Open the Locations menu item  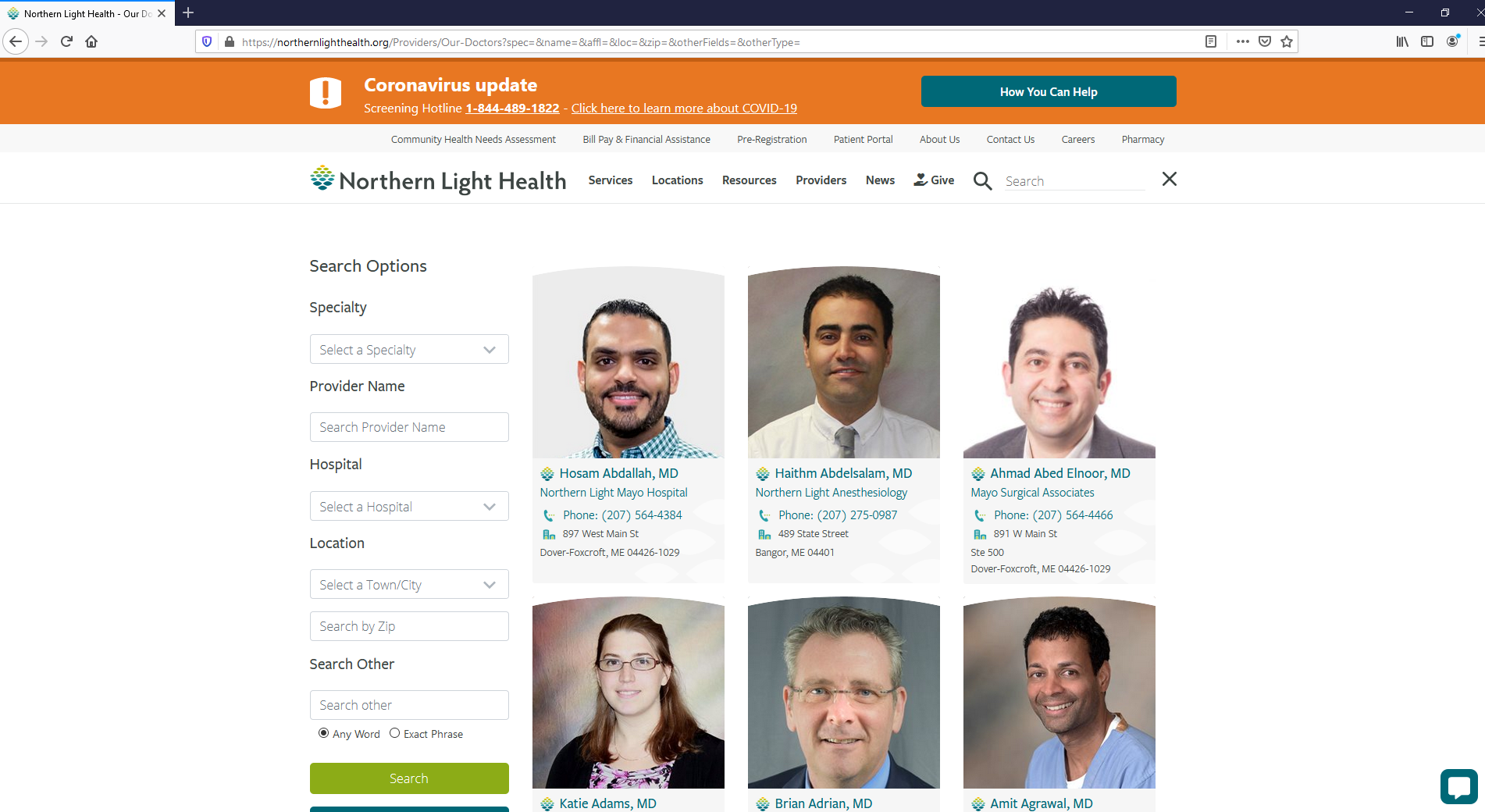click(677, 180)
